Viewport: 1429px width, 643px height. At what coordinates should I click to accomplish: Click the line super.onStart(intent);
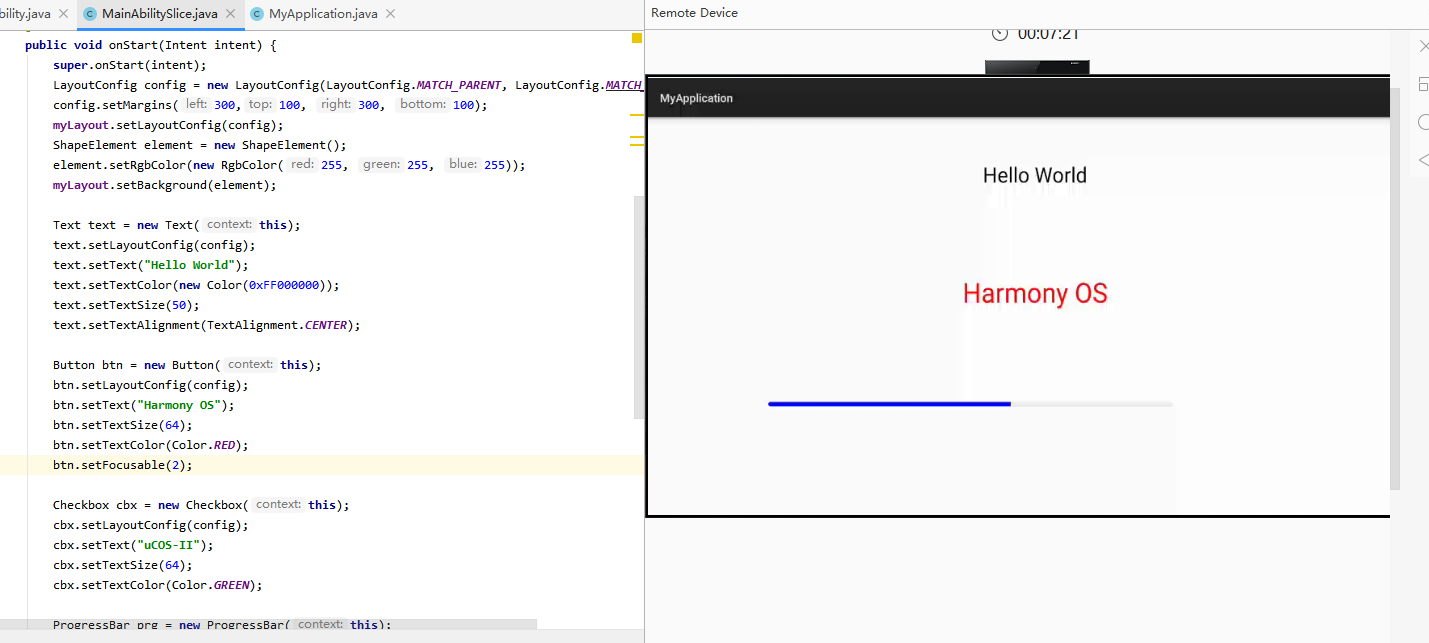click(x=129, y=65)
